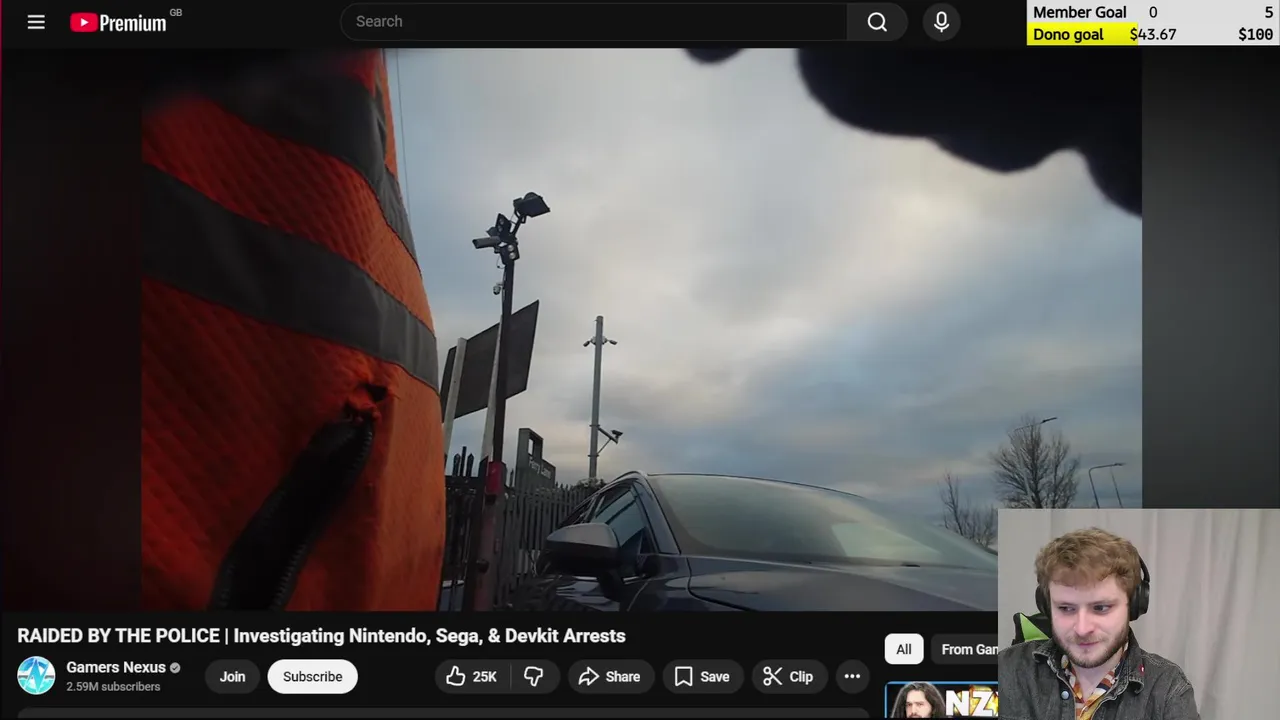The height and width of the screenshot is (720, 1280).
Task: Click the magnifying glass search button
Action: 877,21
